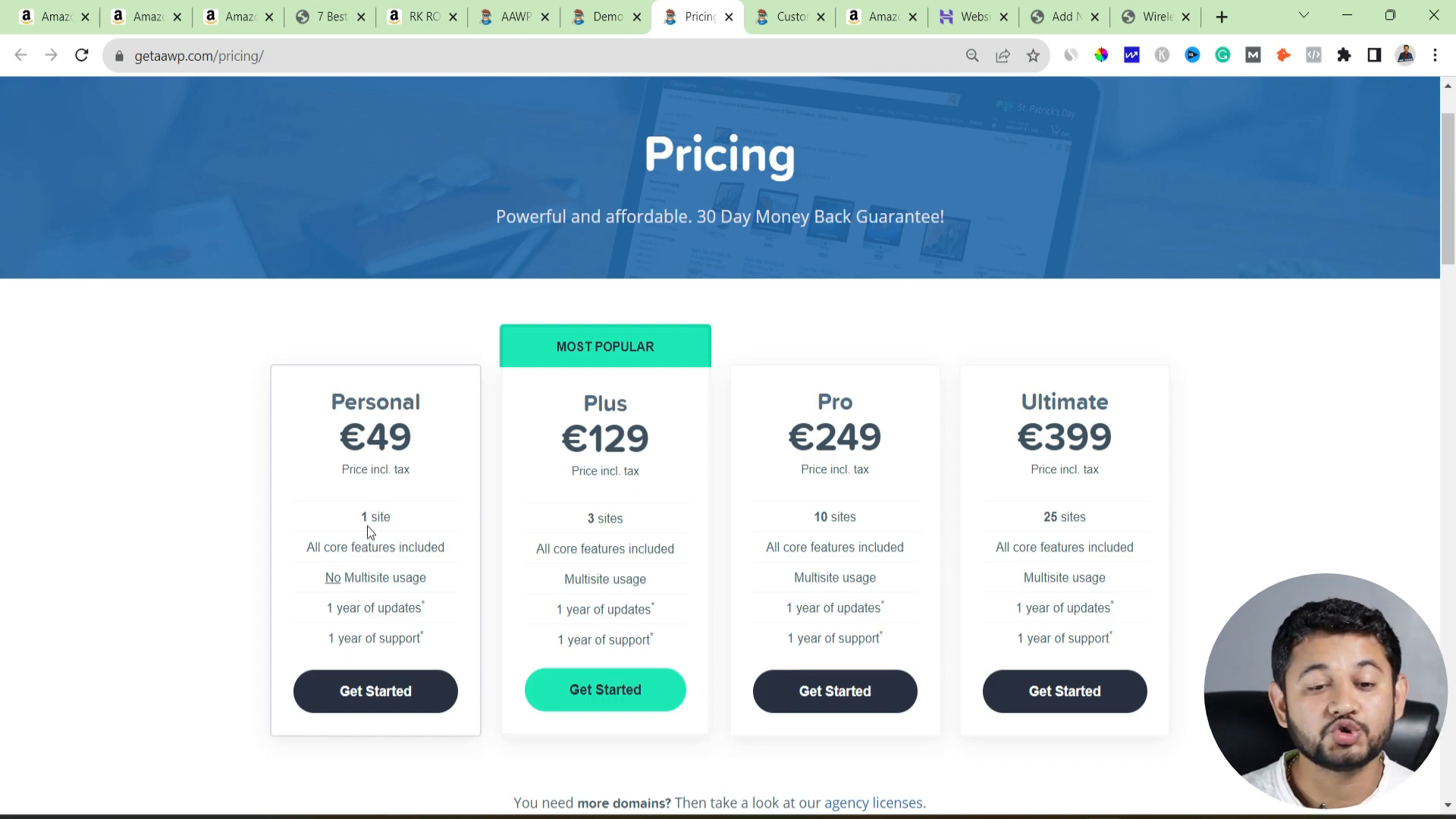Click the Pro plan Get Started
Screen dimensions: 1456x819
(x=835, y=691)
